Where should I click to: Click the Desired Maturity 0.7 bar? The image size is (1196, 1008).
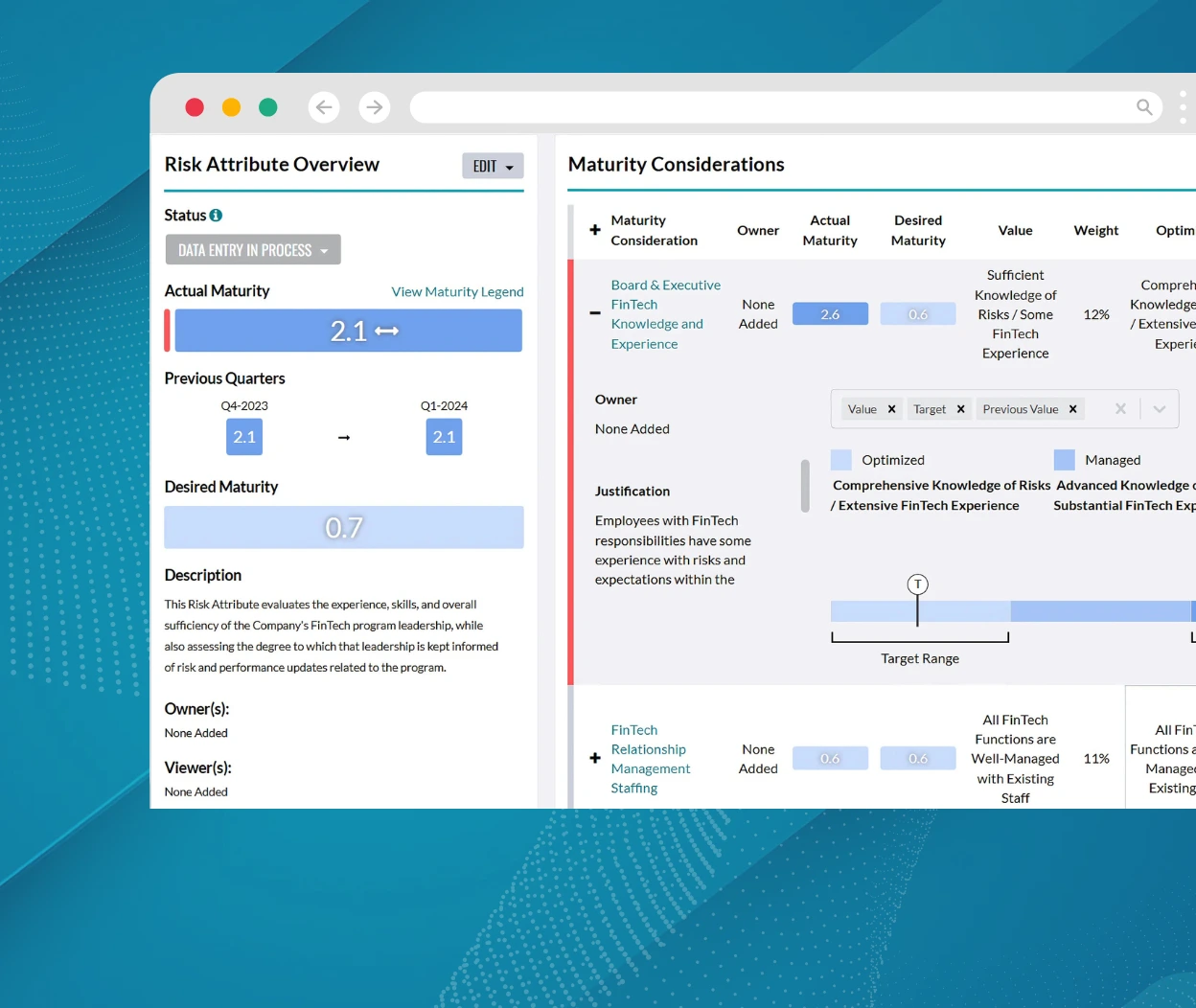pos(344,527)
